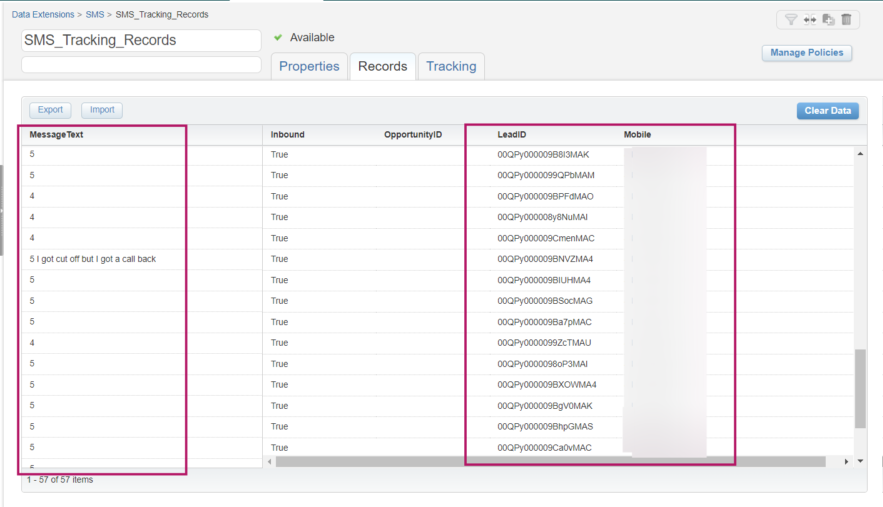Open the Properties tab
The height and width of the screenshot is (507, 883).
[x=309, y=66]
